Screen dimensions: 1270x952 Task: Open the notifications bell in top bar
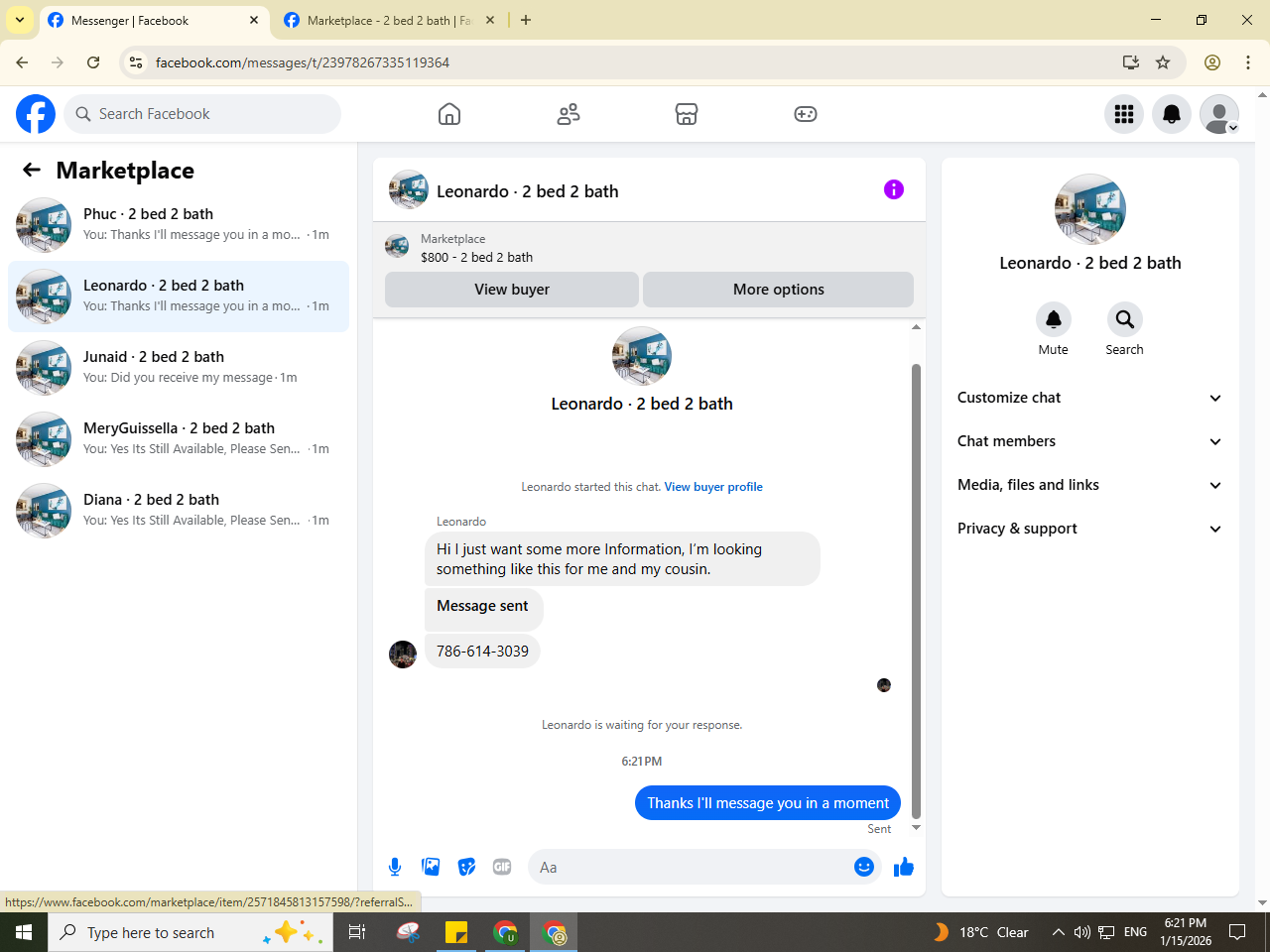tap(1172, 114)
